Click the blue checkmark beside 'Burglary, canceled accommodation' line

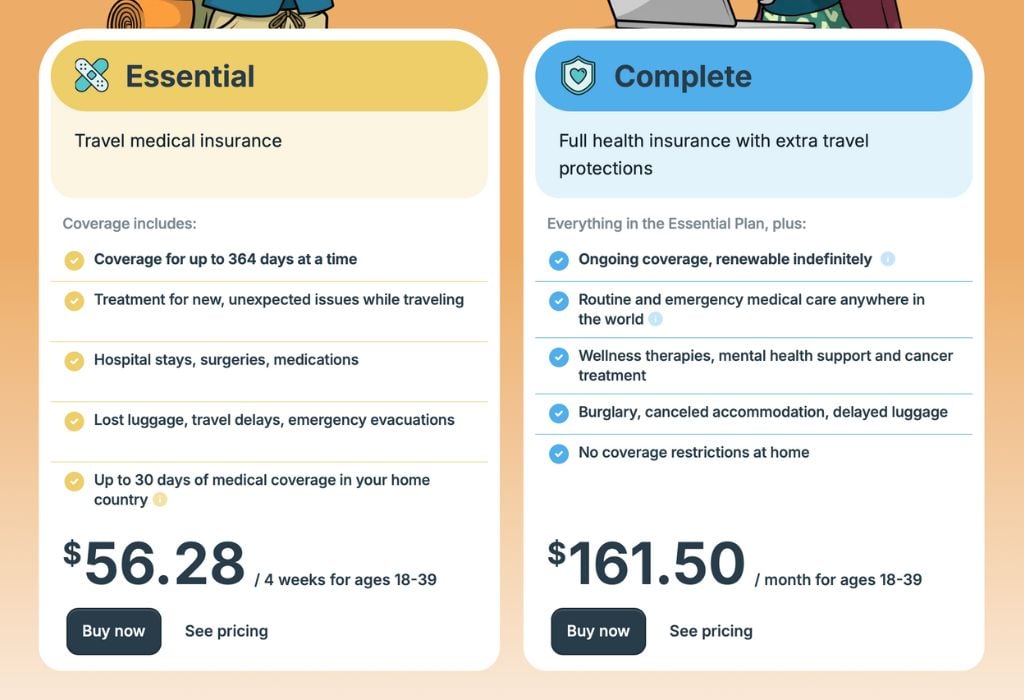pyautogui.click(x=558, y=412)
